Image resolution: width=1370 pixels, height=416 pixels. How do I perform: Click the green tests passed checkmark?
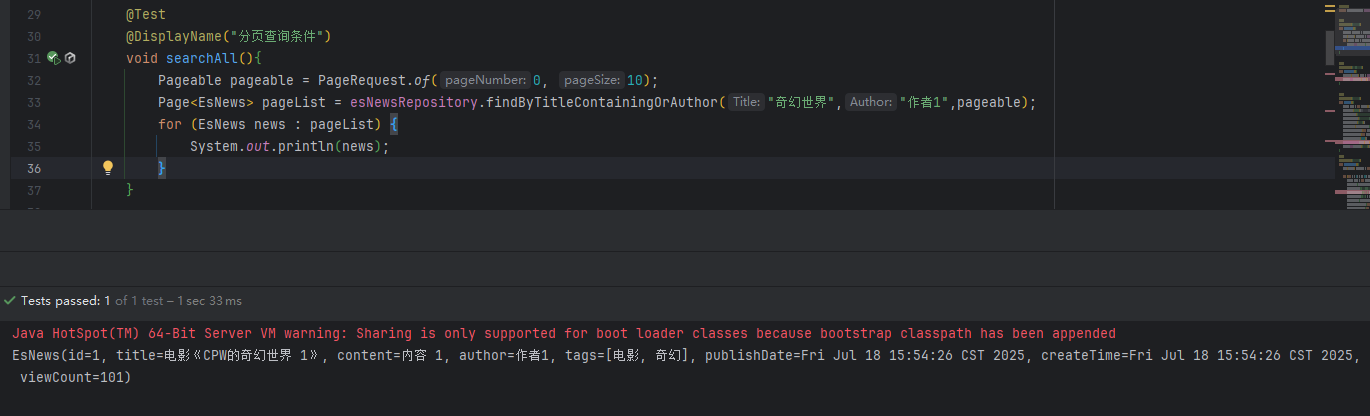tap(10, 300)
